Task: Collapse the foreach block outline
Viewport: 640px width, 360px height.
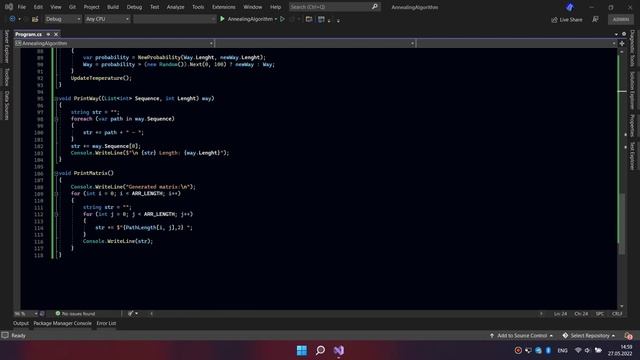Action: [x=56, y=119]
